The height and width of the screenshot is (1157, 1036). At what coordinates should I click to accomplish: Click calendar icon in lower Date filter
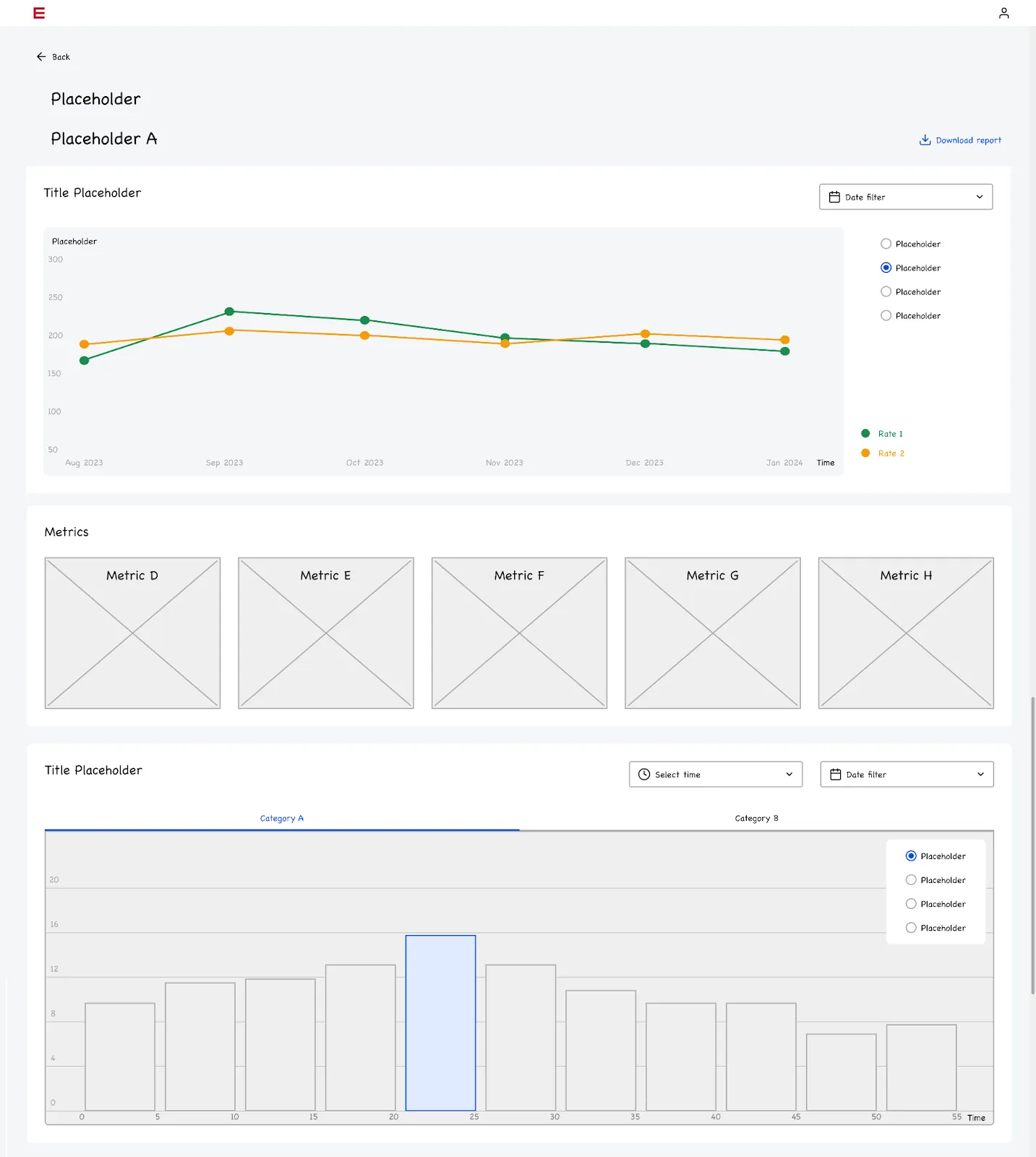(x=836, y=774)
